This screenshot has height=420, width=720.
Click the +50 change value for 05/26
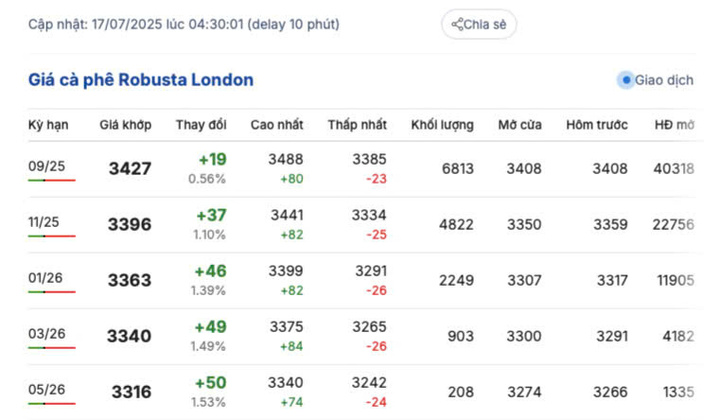click(211, 383)
